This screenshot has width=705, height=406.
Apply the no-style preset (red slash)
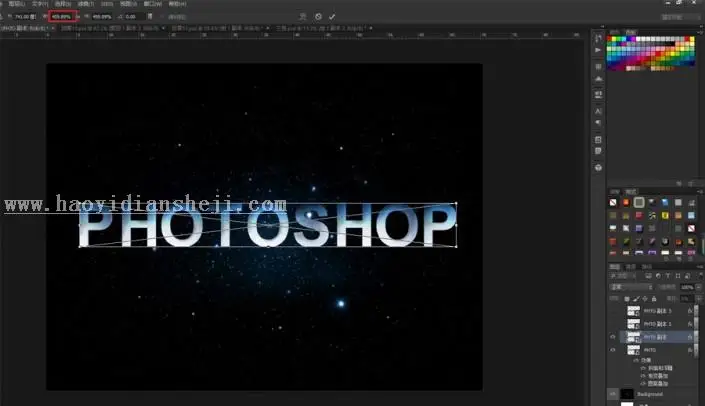point(613,203)
